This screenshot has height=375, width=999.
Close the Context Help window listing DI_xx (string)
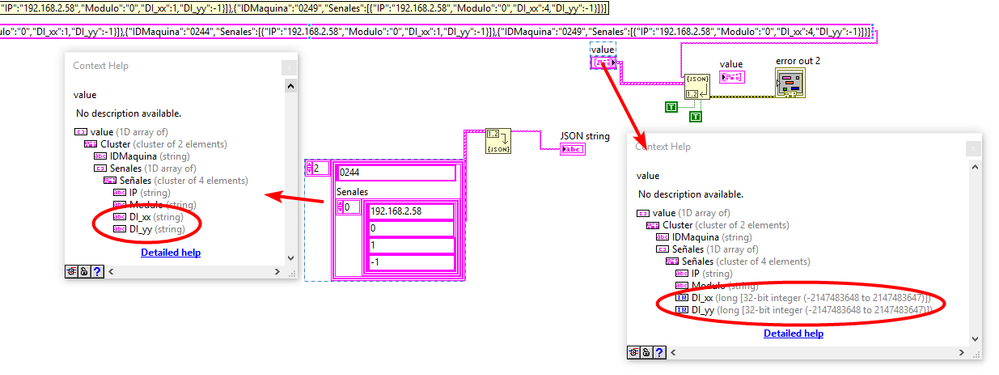(x=289, y=67)
